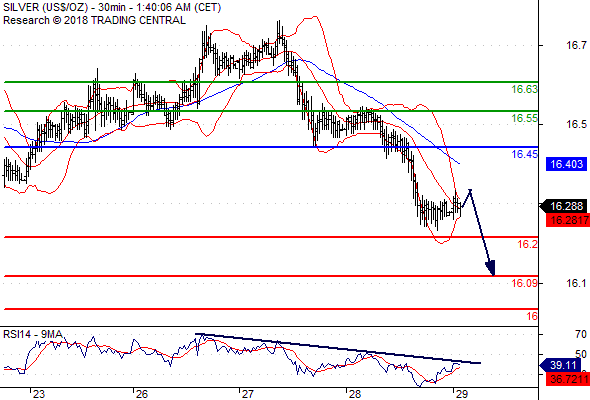Click the blue 16.45 pivot label
Viewport: 590px width, 400px height.
point(525,154)
